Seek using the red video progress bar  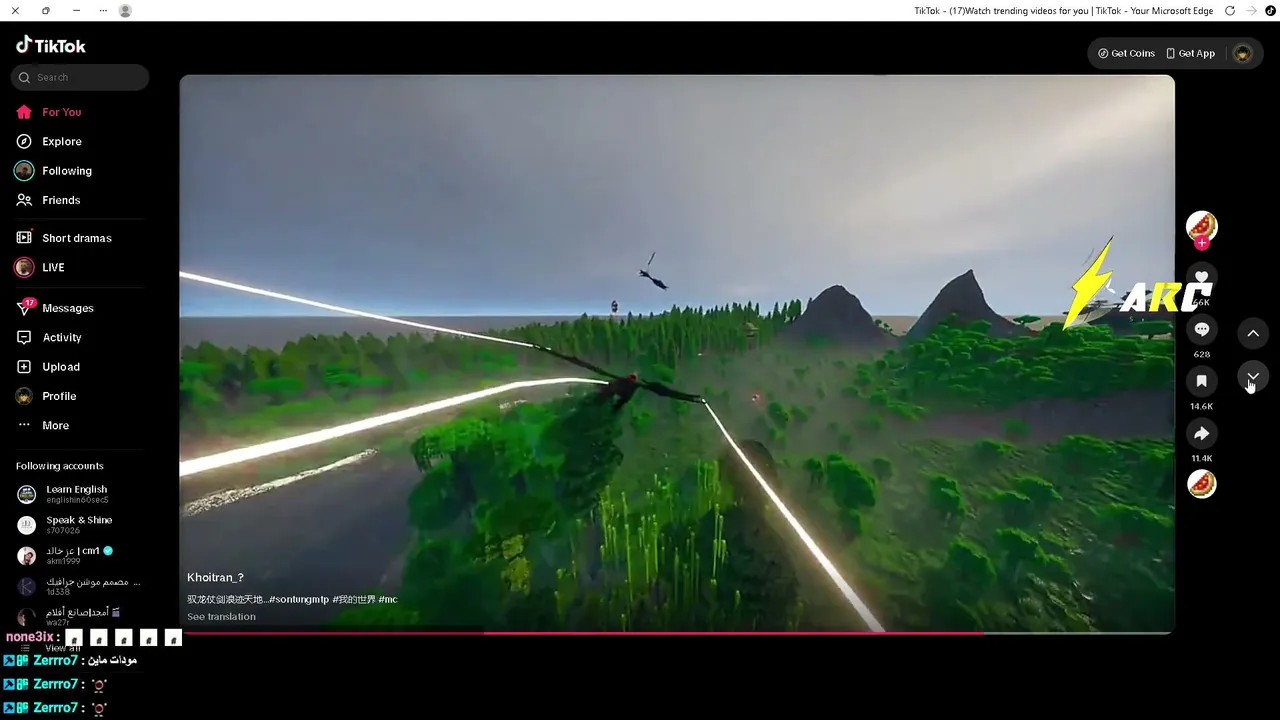(677, 632)
